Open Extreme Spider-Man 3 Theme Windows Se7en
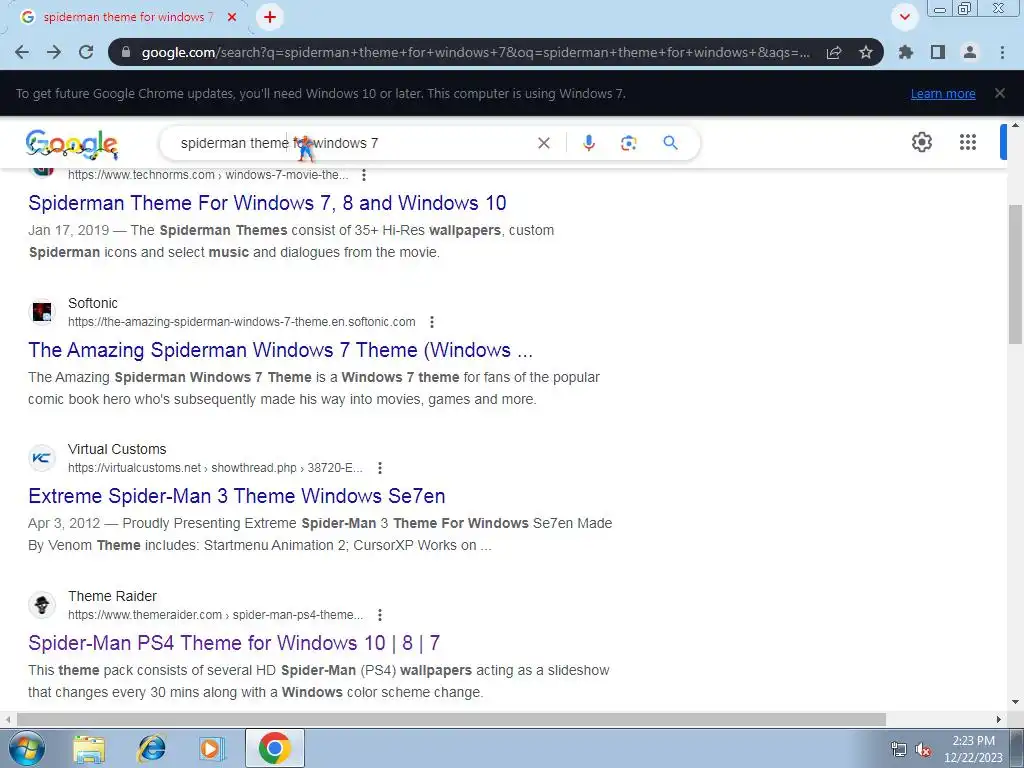 (236, 496)
